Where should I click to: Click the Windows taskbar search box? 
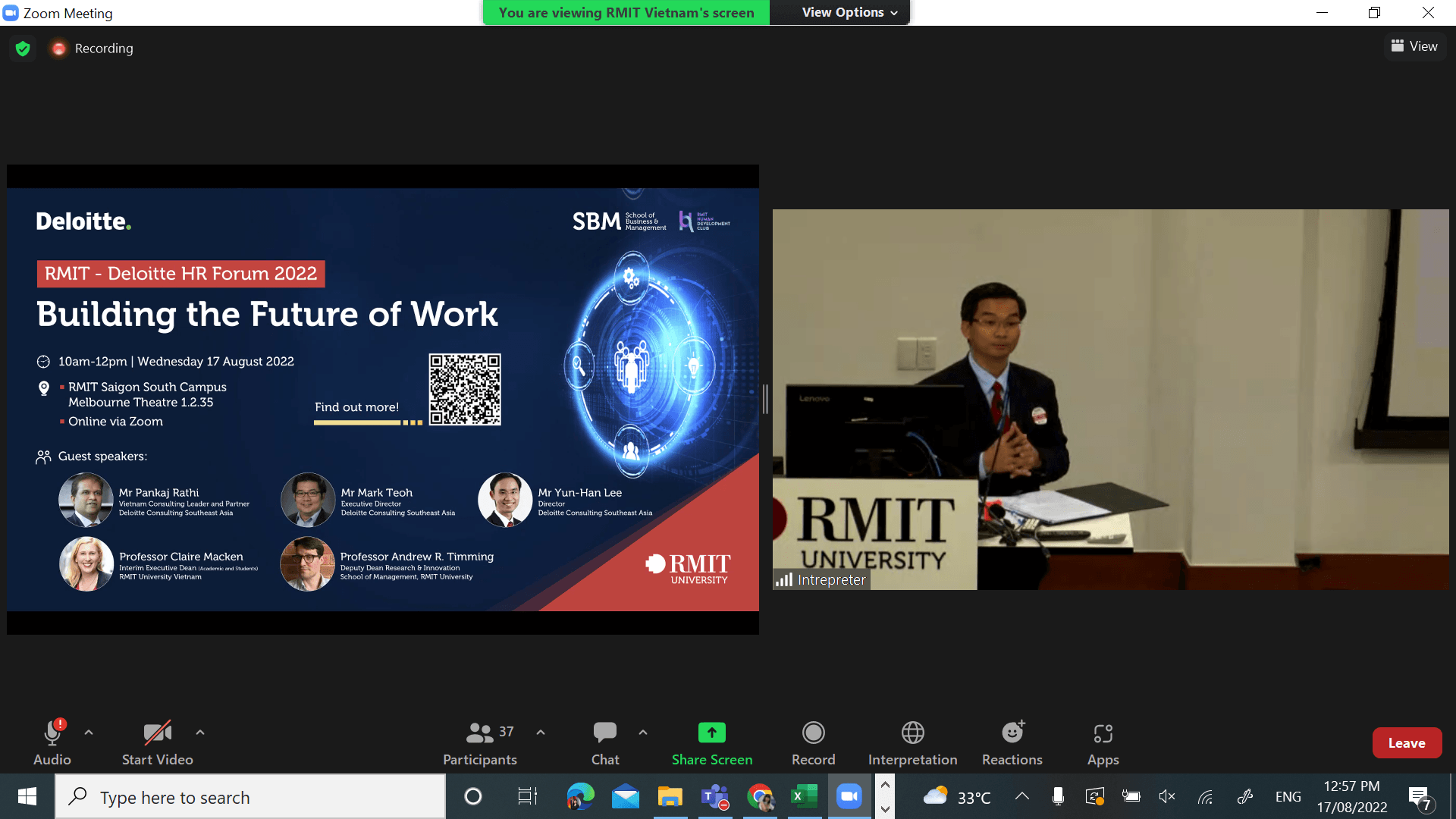(x=250, y=797)
